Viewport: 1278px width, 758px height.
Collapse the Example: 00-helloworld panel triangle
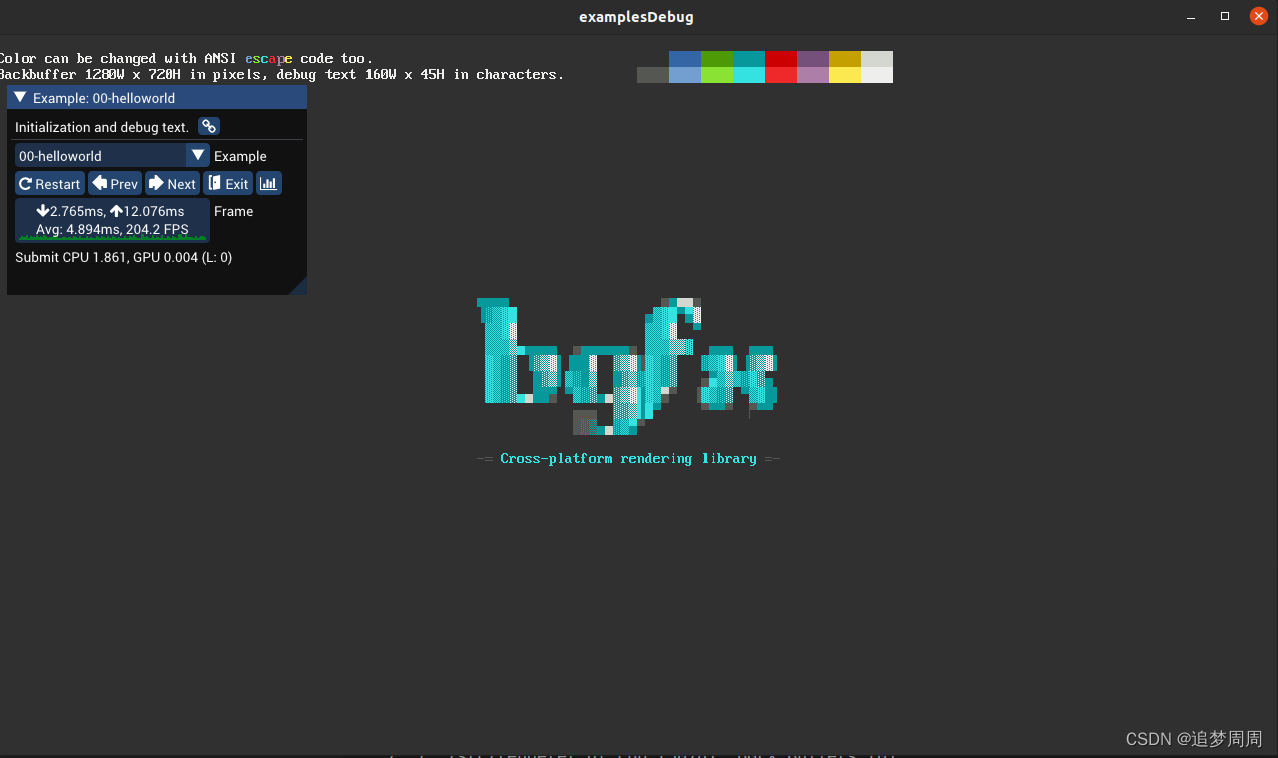(x=20, y=98)
